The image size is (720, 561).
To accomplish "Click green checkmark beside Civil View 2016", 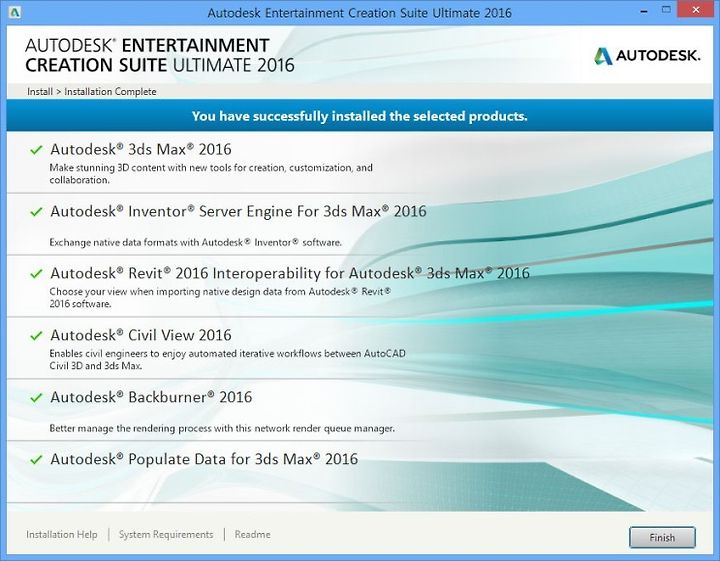I will pyautogui.click(x=36, y=336).
